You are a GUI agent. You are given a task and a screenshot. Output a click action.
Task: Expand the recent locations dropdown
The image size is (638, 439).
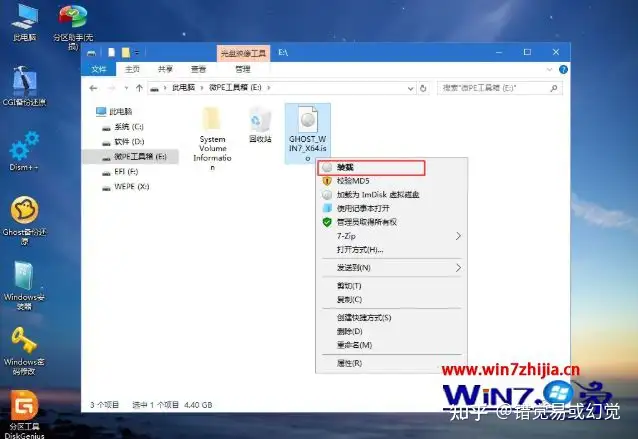[126, 88]
